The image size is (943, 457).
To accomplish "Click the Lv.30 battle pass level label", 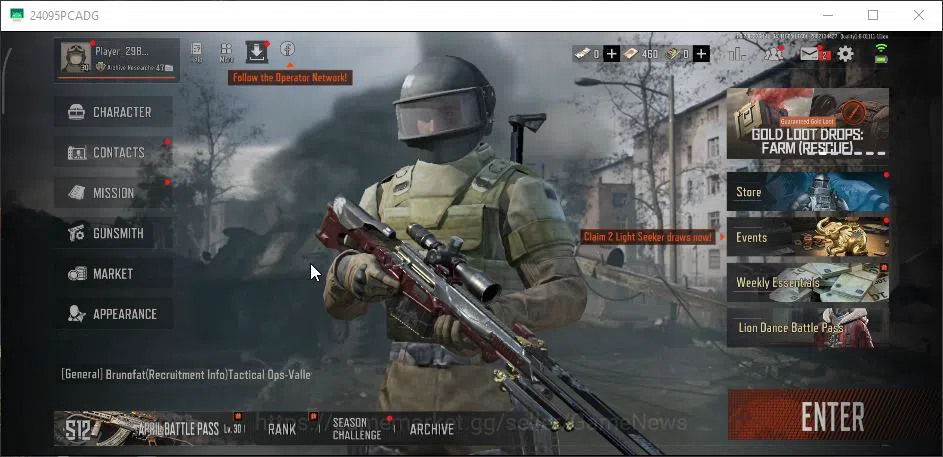I will tap(233, 429).
